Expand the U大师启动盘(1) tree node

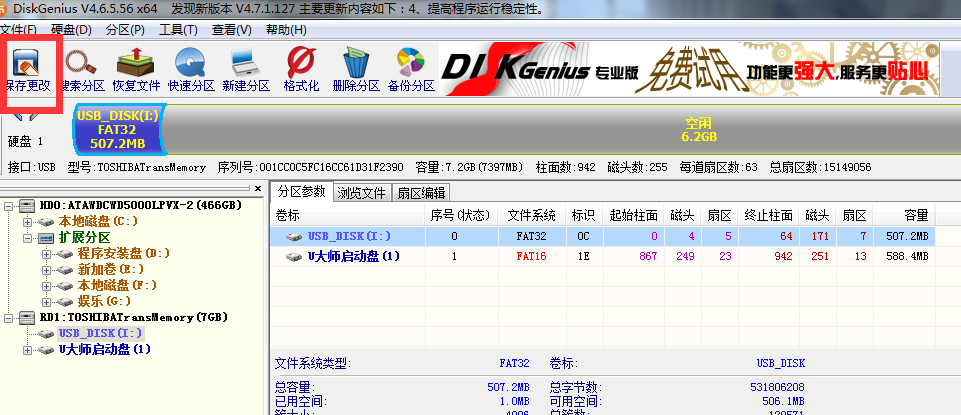point(27,349)
